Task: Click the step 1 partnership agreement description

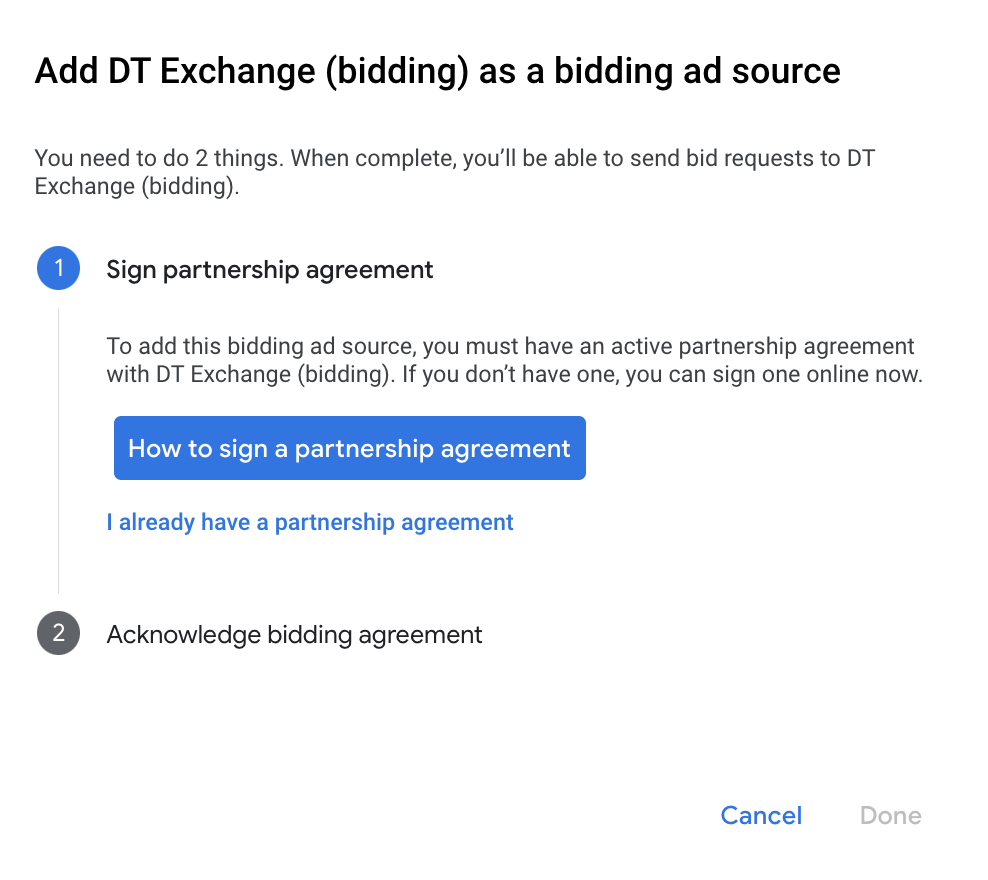Action: click(x=513, y=361)
